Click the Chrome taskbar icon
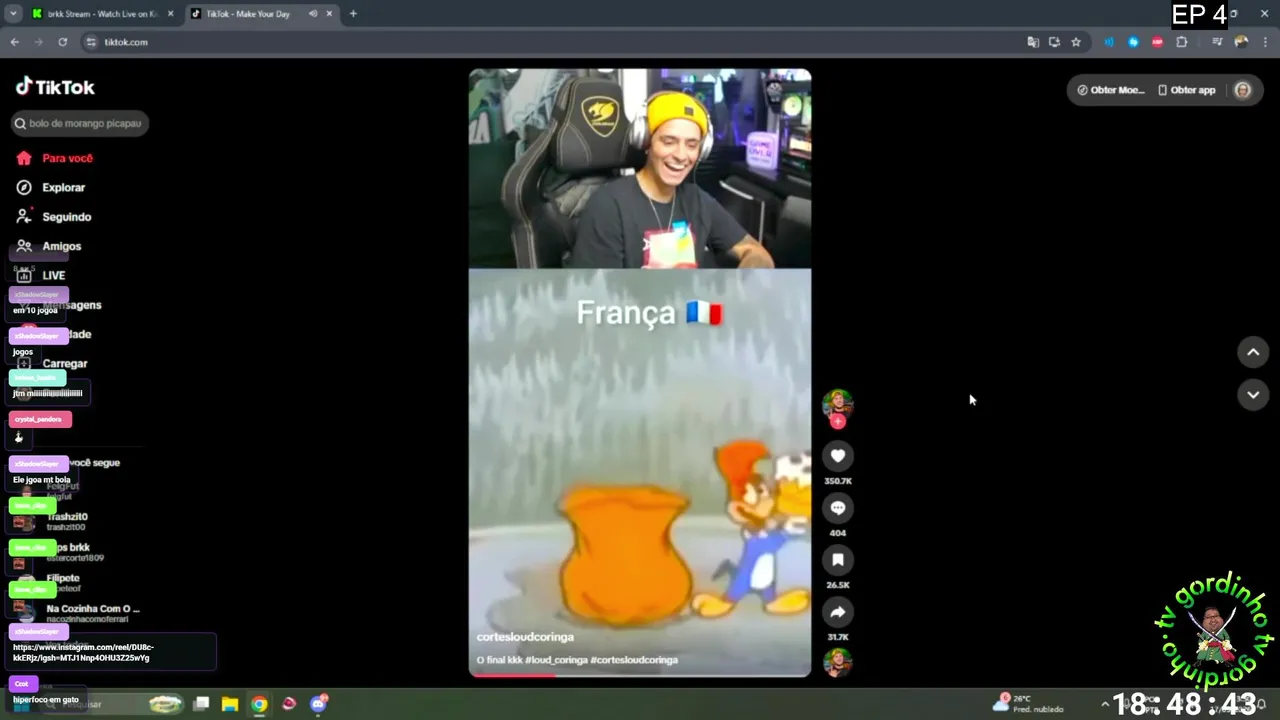The image size is (1280, 720). point(259,704)
